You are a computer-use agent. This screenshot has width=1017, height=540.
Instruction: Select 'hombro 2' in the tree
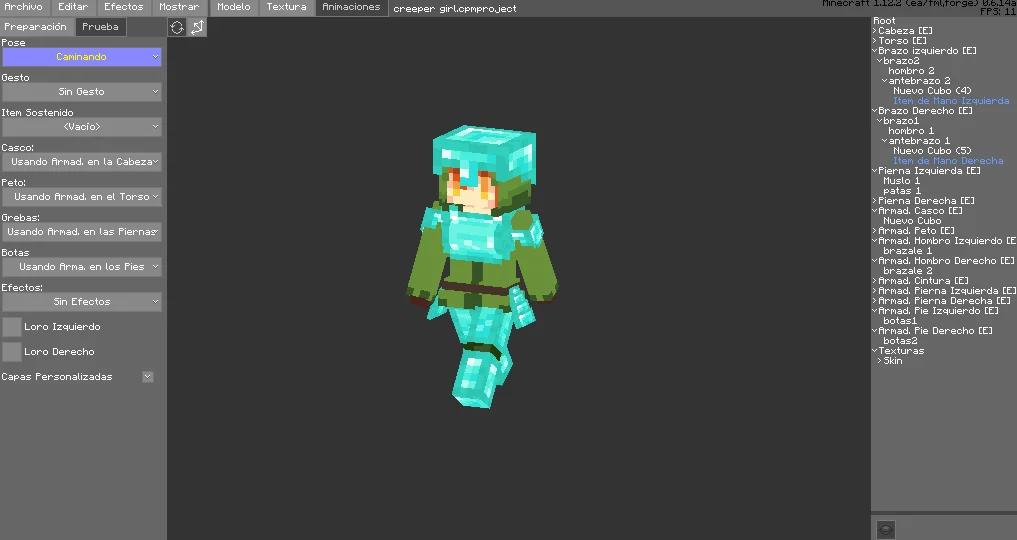click(x=911, y=71)
